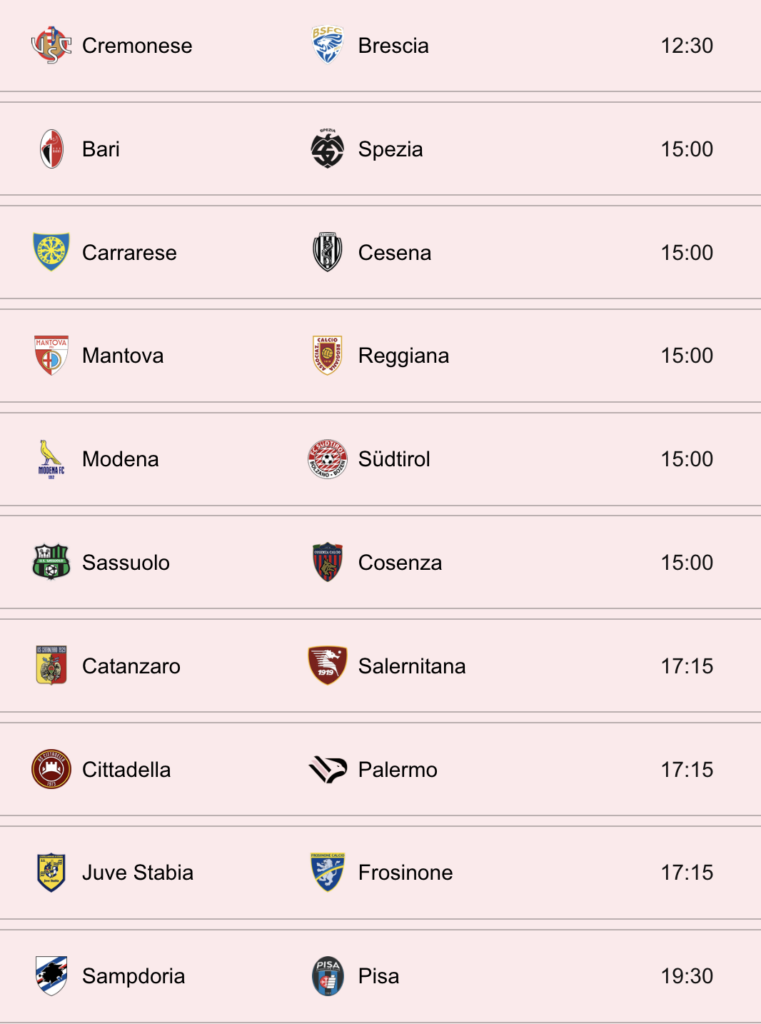The height and width of the screenshot is (1024, 761).
Task: Click the Catanzaro team name
Action: click(131, 666)
